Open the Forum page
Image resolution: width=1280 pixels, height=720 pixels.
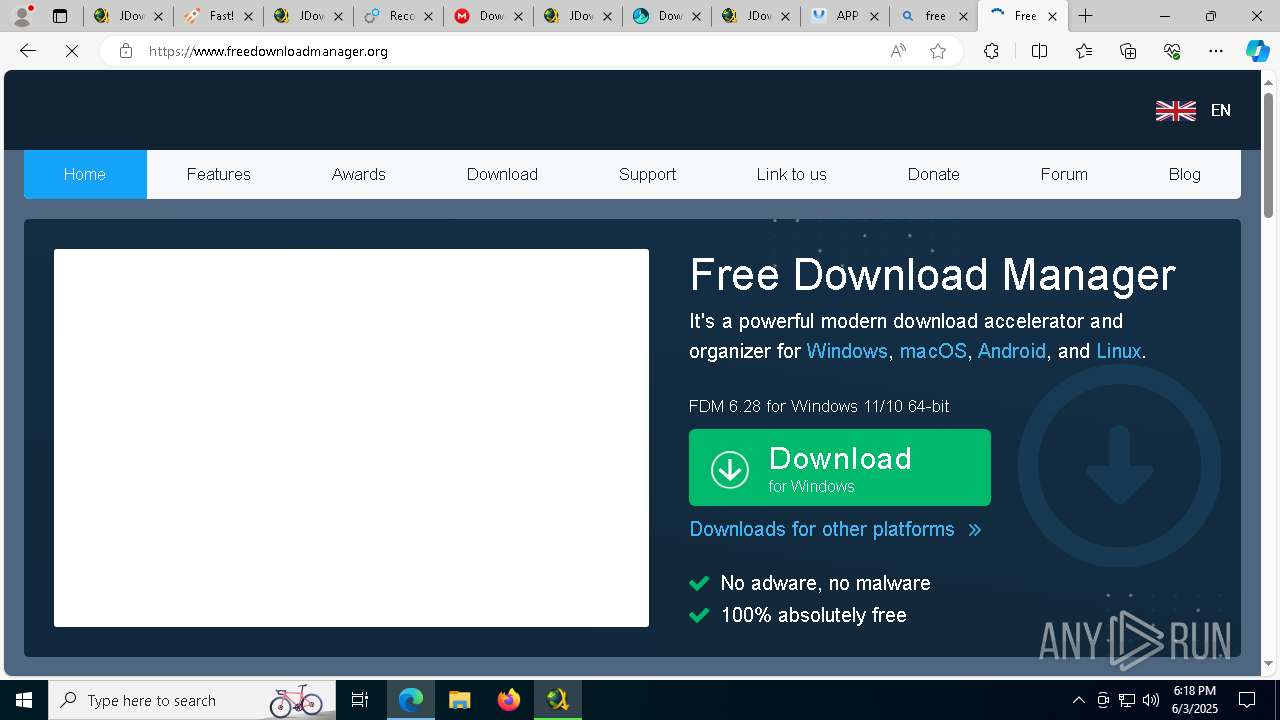(1064, 174)
